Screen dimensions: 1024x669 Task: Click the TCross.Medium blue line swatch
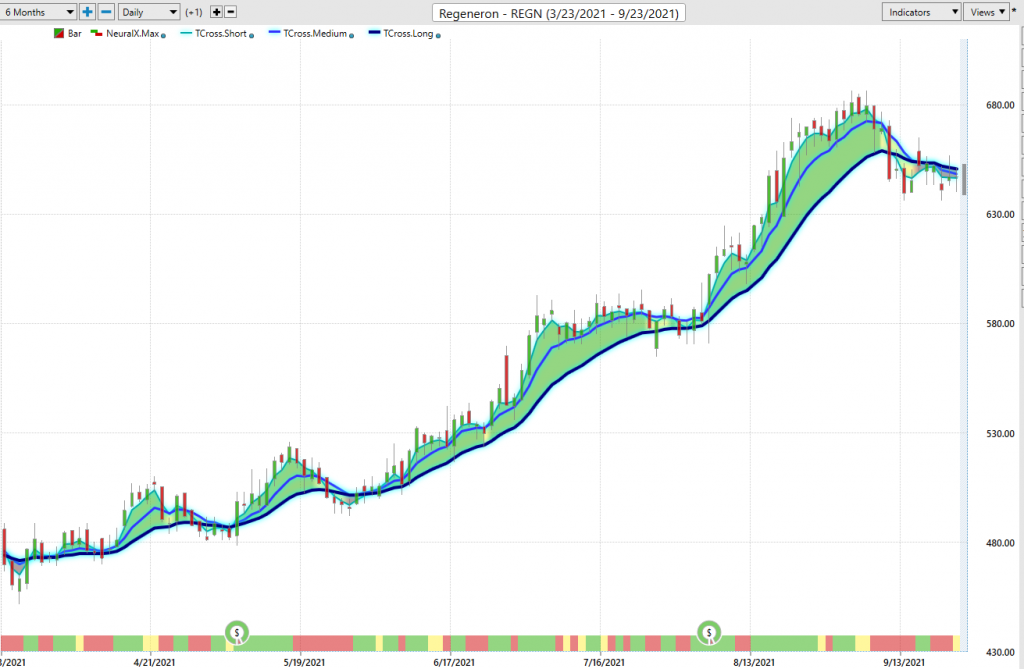(274, 33)
